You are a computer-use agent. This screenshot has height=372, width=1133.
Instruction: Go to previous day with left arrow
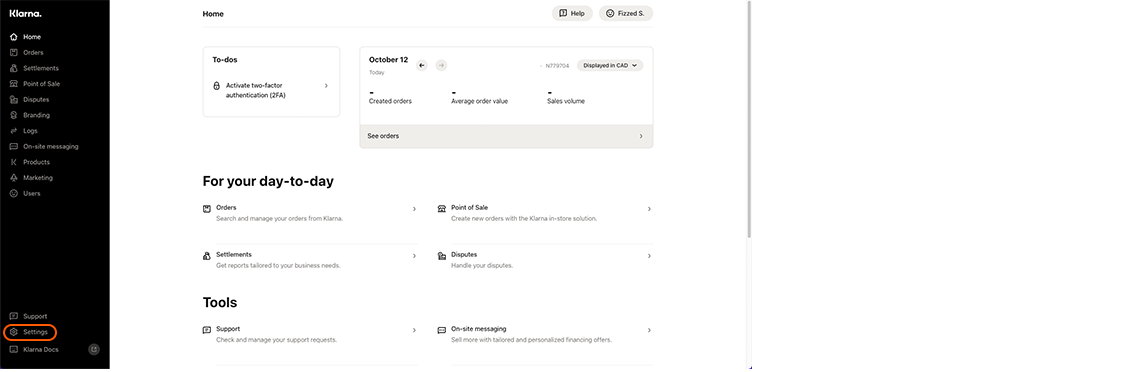(422, 65)
